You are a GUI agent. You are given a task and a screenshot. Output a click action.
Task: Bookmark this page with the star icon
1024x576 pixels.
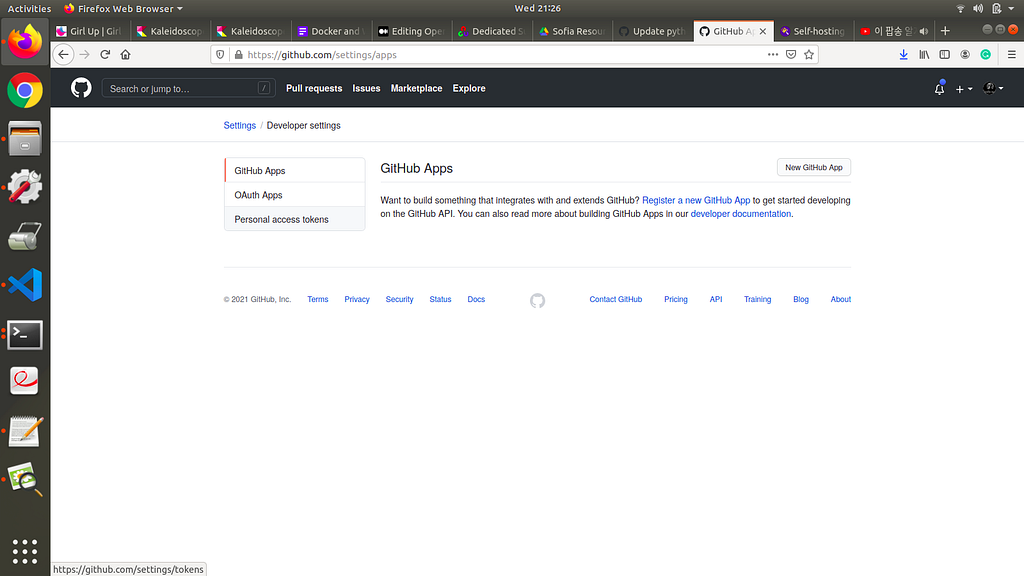pyautogui.click(x=809, y=55)
